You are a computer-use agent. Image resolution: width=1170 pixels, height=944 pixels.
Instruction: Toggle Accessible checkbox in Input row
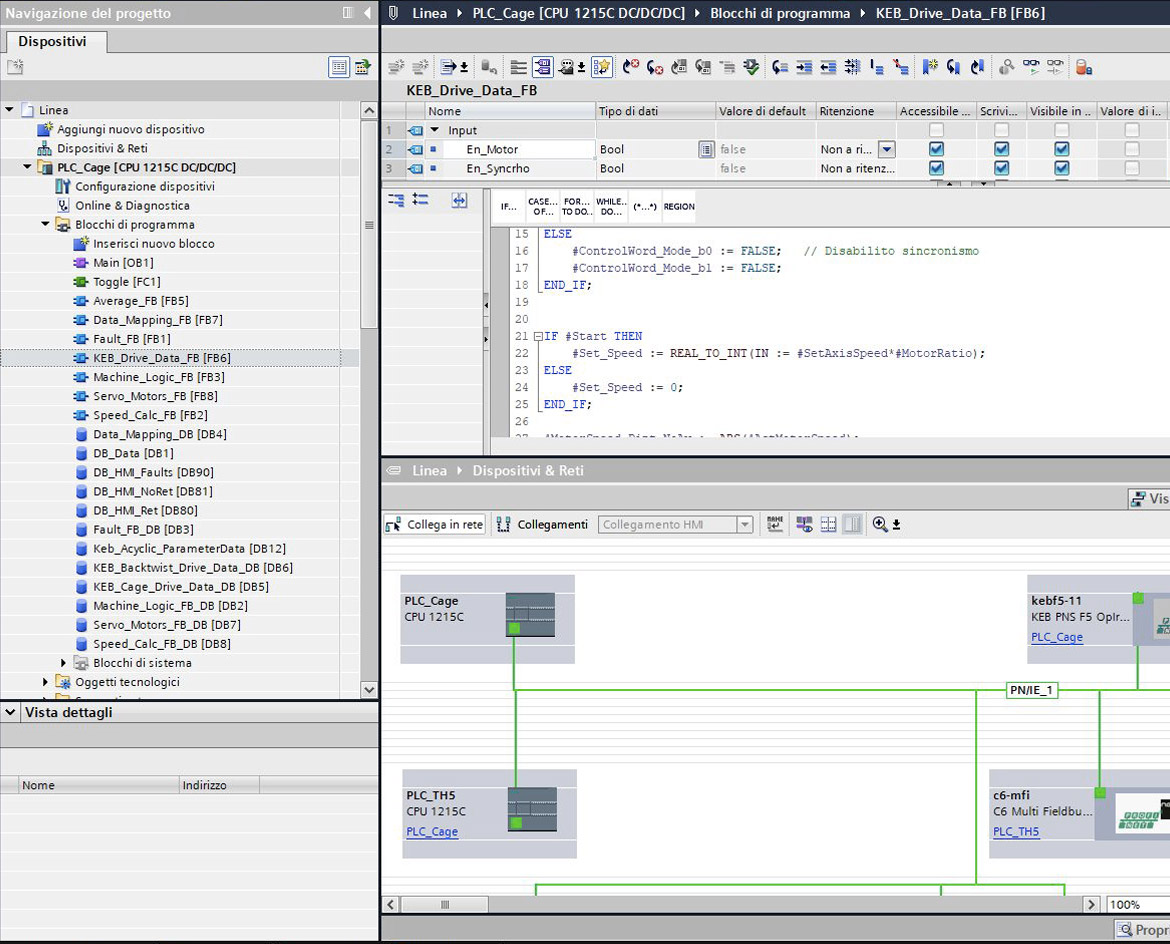(936, 130)
